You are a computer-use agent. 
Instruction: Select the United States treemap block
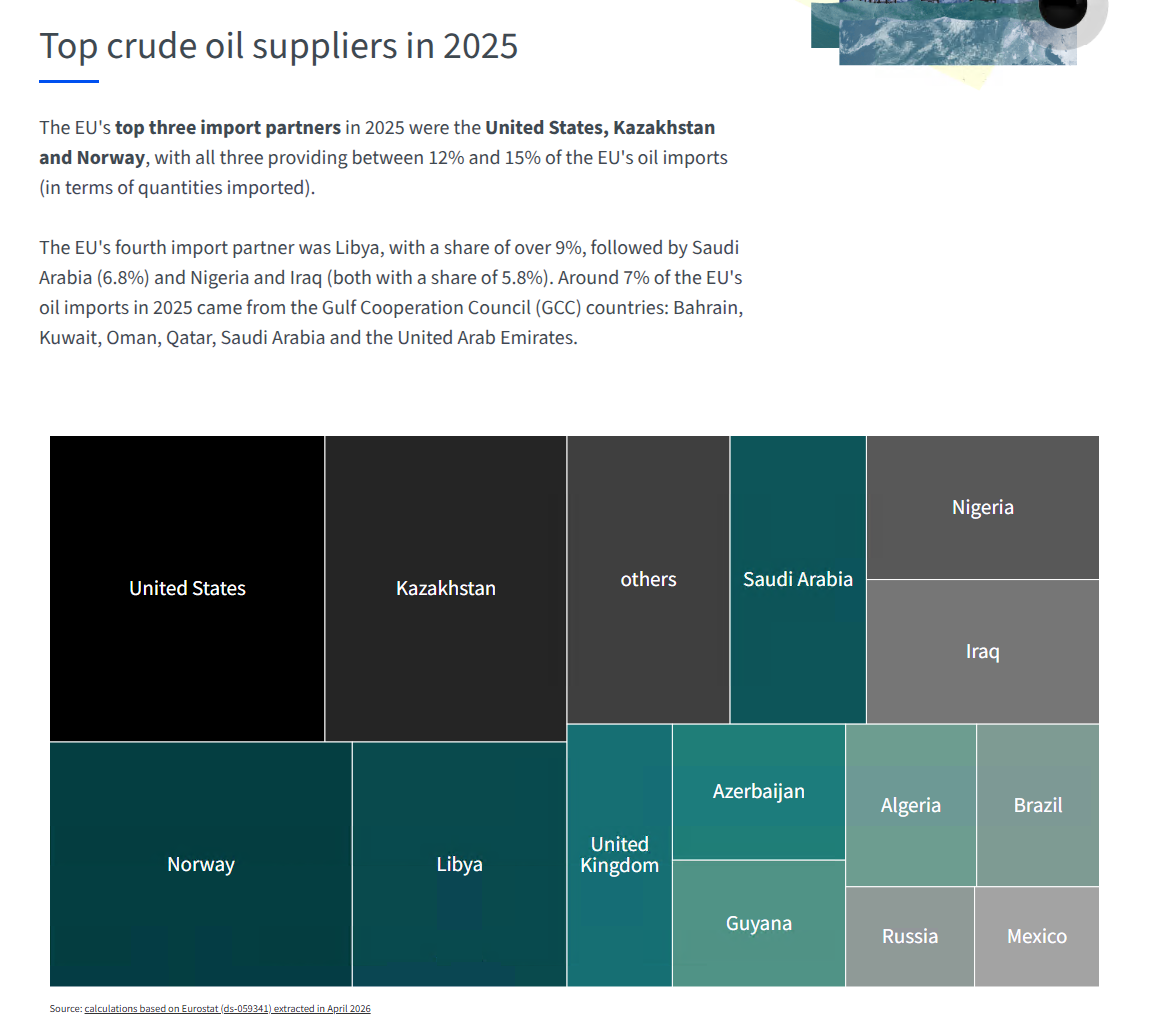(187, 589)
